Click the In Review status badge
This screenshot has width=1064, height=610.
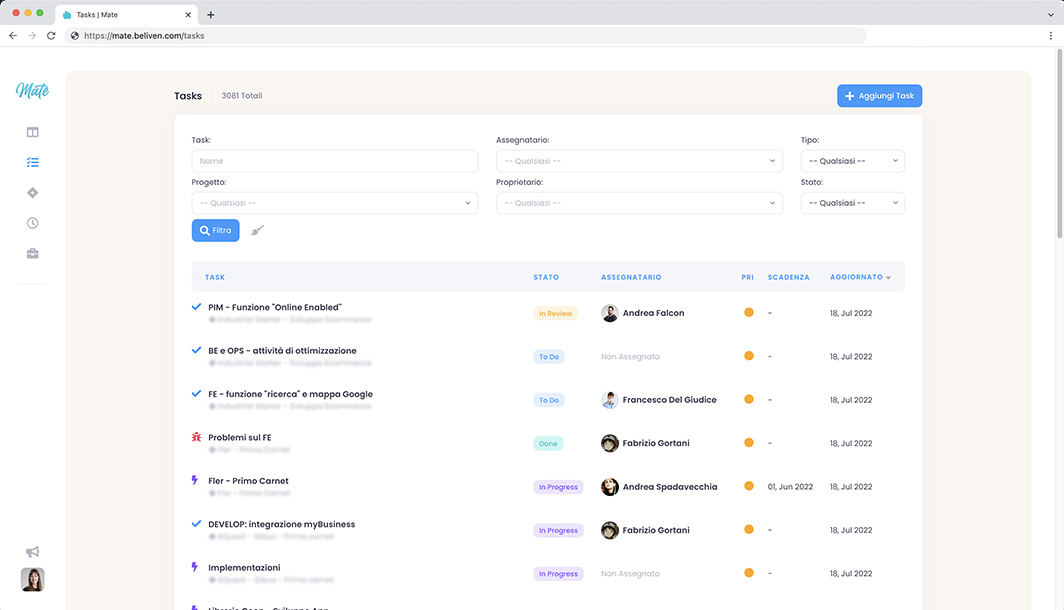point(555,313)
